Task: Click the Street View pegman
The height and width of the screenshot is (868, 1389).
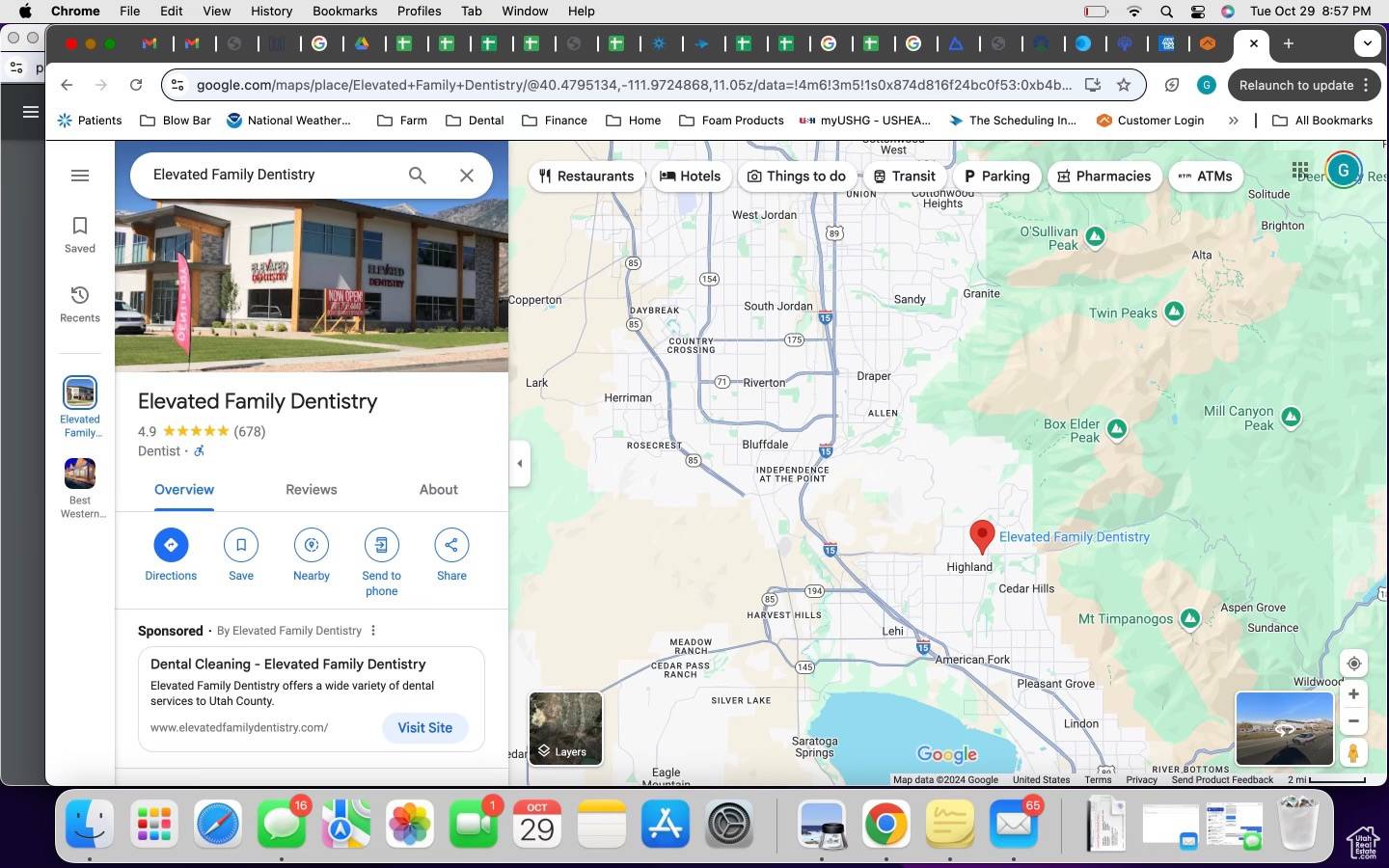Action: coord(1353,753)
